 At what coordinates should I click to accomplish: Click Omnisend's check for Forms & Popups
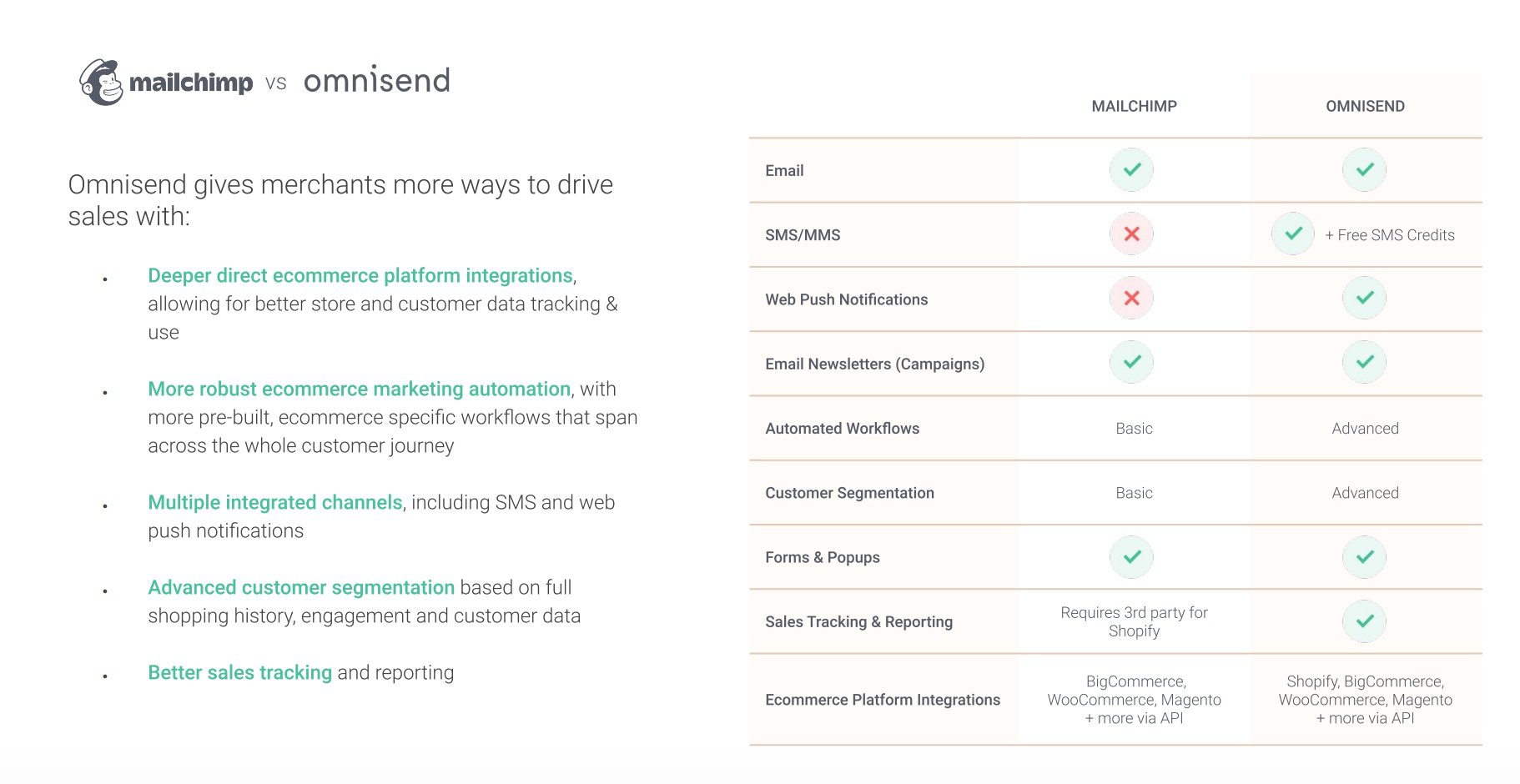[1364, 557]
